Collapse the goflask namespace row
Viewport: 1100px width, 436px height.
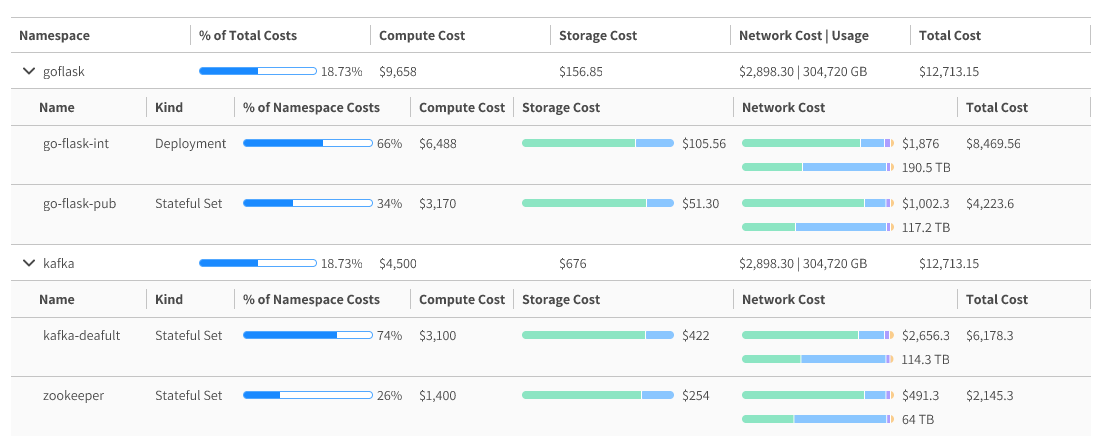pyautogui.click(x=28, y=72)
